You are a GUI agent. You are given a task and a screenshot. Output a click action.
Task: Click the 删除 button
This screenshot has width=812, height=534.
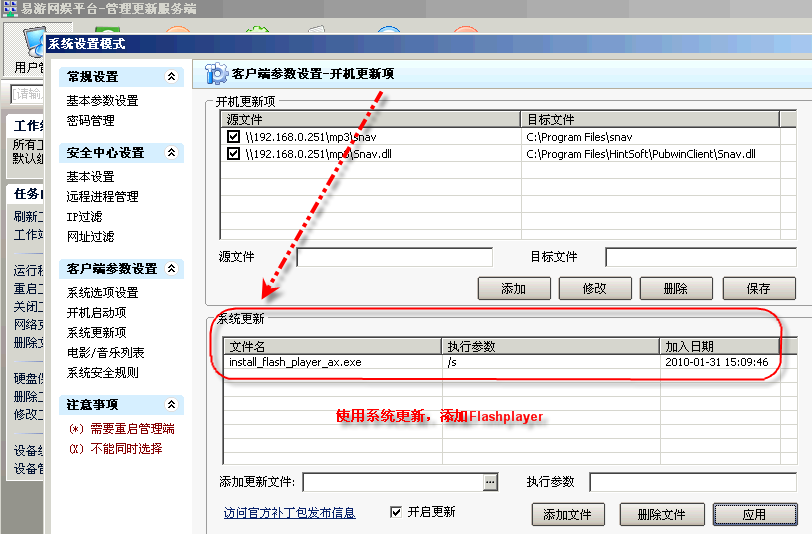(676, 288)
